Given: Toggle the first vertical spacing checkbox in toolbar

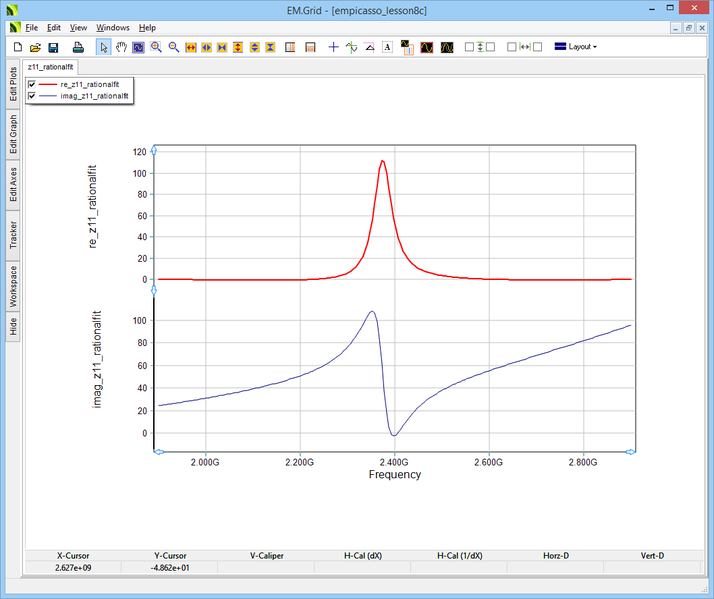Looking at the screenshot, I should click(470, 47).
